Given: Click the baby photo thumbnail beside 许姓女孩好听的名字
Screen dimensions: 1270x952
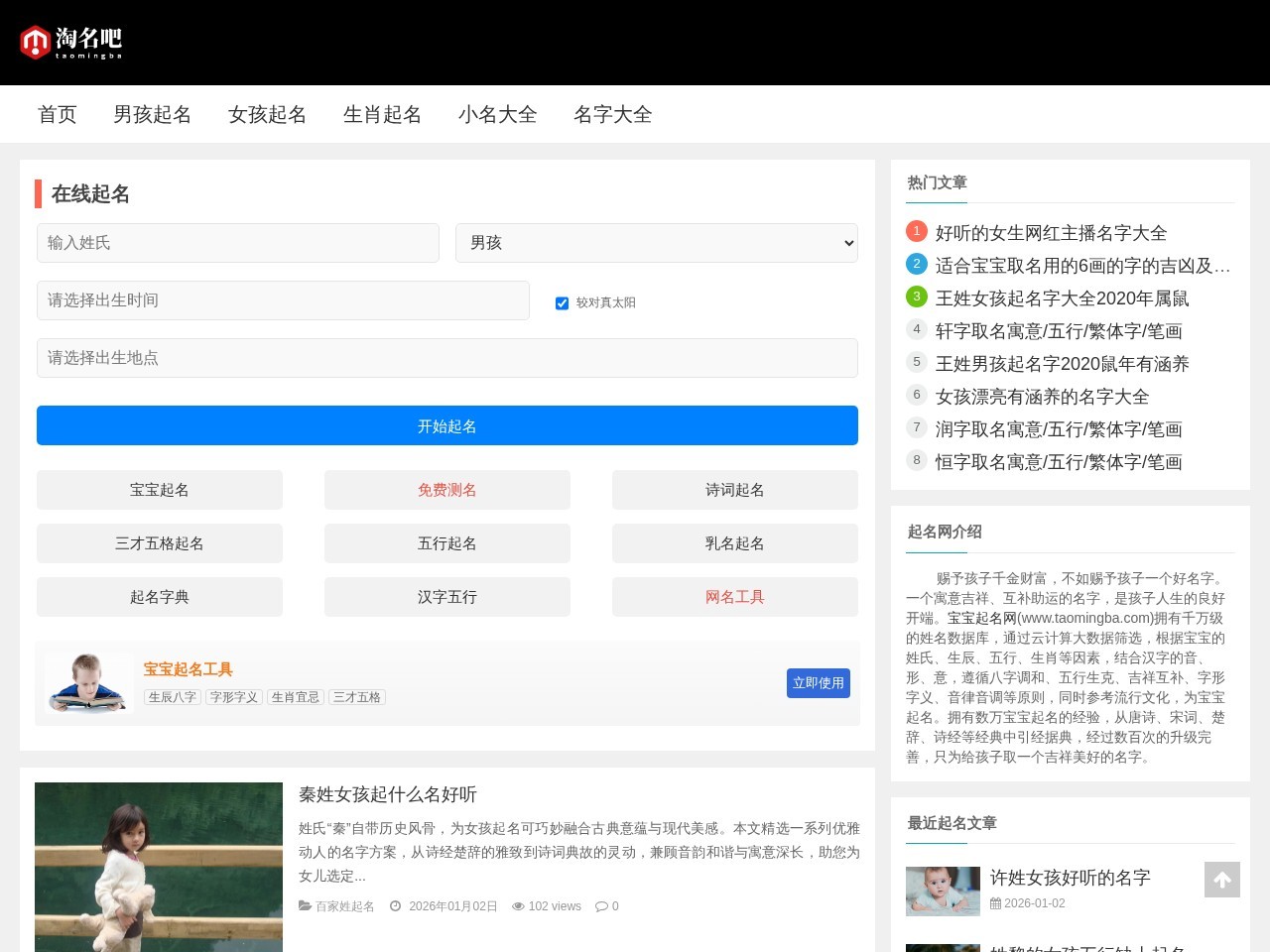Looking at the screenshot, I should click(943, 892).
